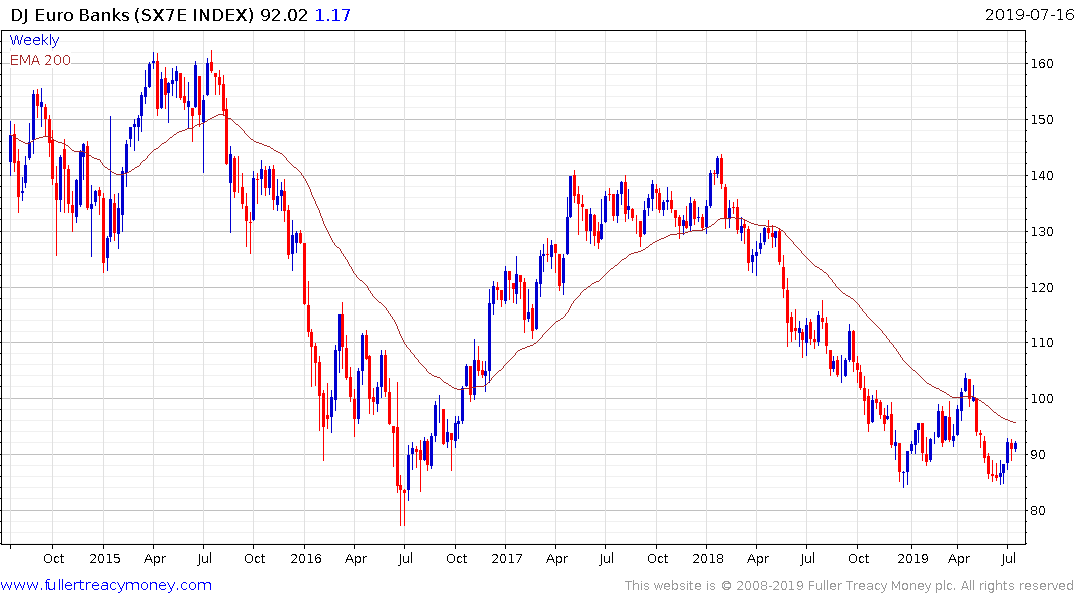Screen dimensions: 1075x600
Task: Click the 150 price axis label
Action: pos(1042,119)
